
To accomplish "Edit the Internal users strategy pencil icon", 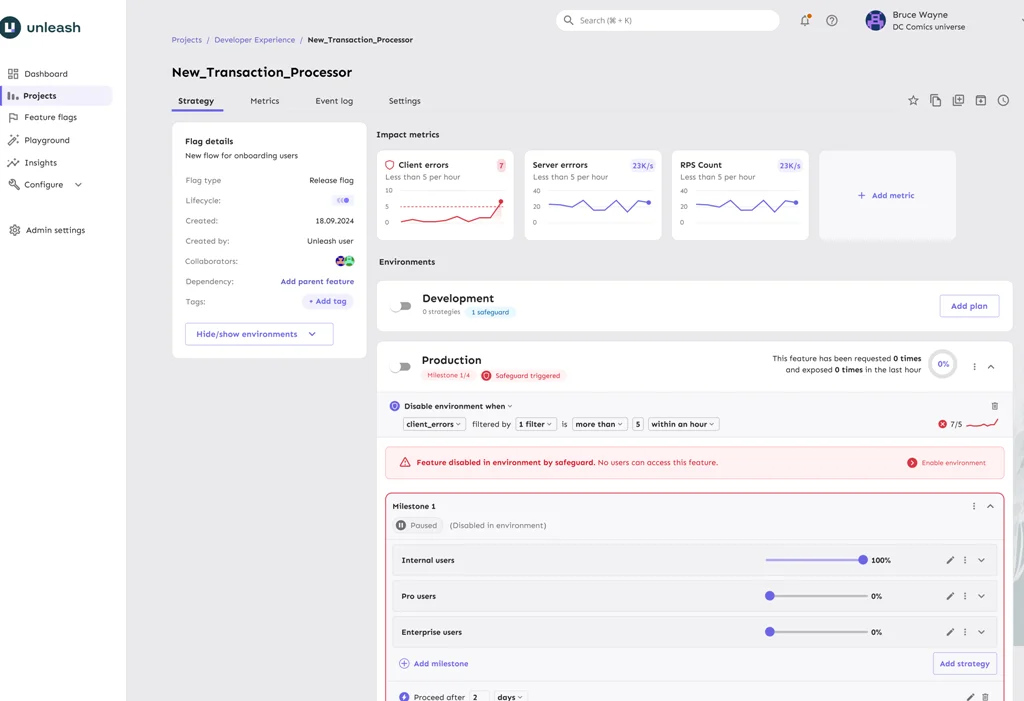I will [x=950, y=560].
